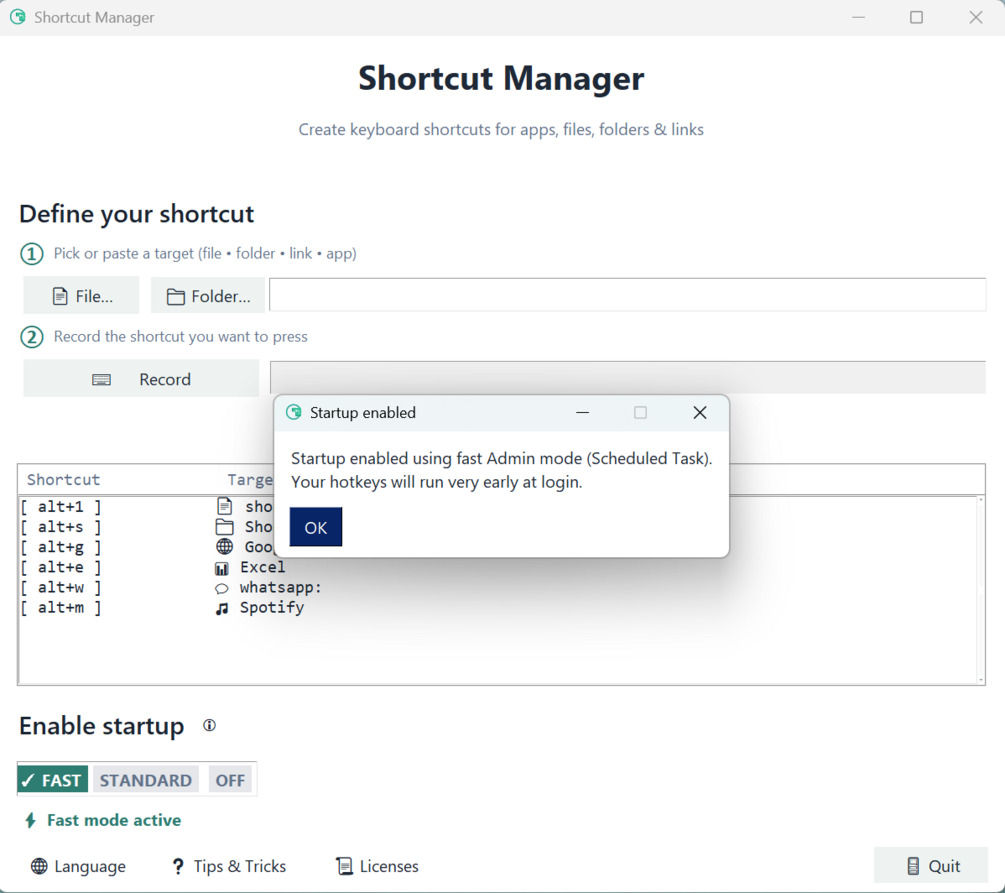
Task: Switch startup mode to STANDARD
Action: 145,780
